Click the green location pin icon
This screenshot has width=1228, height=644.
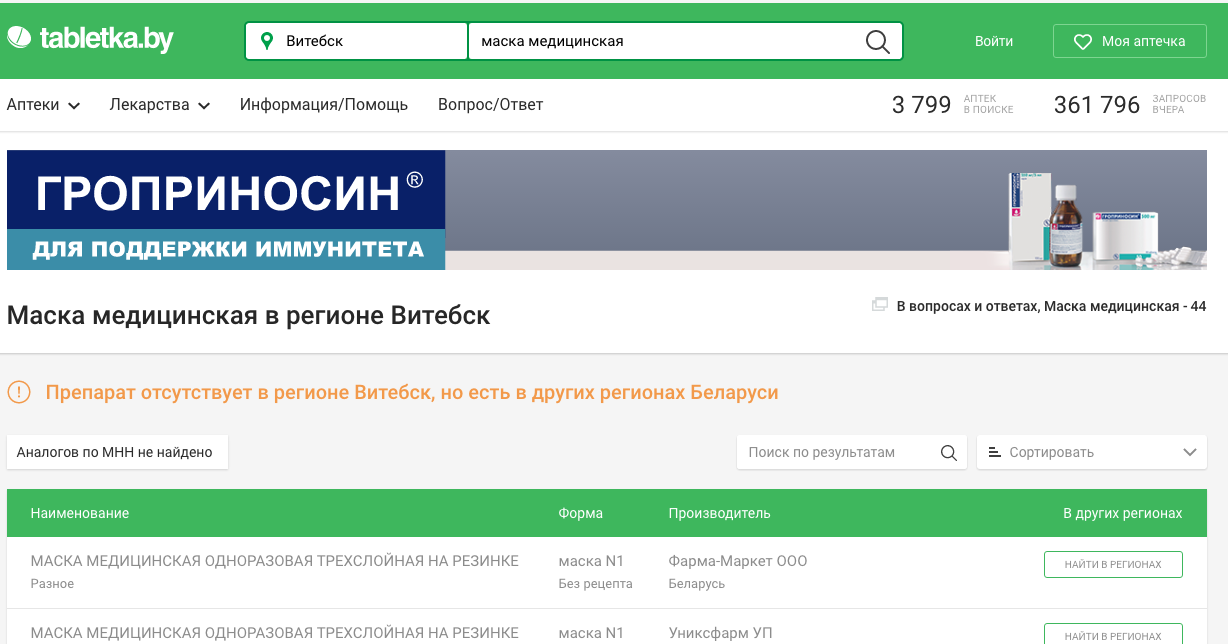point(266,41)
